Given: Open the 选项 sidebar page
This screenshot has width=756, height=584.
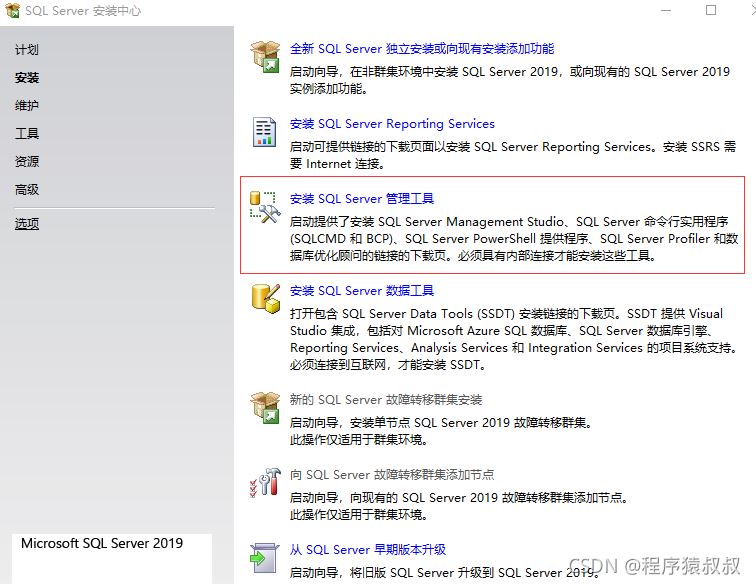Looking at the screenshot, I should [x=27, y=224].
